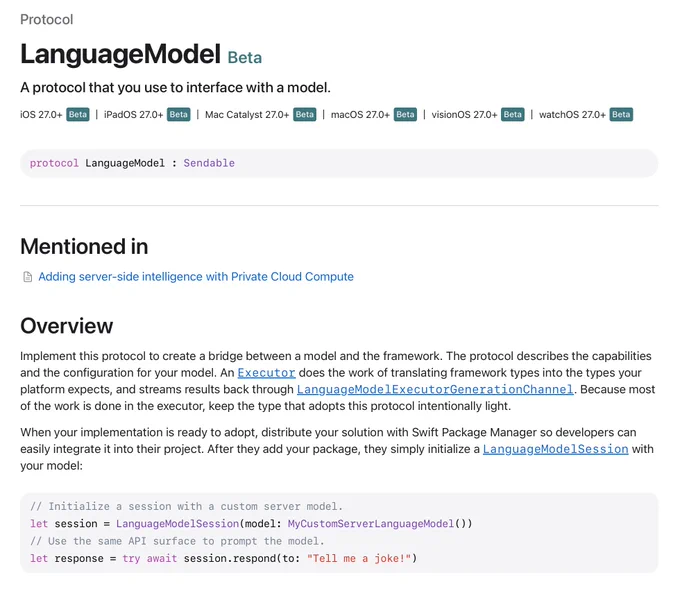The image size is (680, 591).
Task: Click the Protocol eyebrow label
Action: (46, 20)
